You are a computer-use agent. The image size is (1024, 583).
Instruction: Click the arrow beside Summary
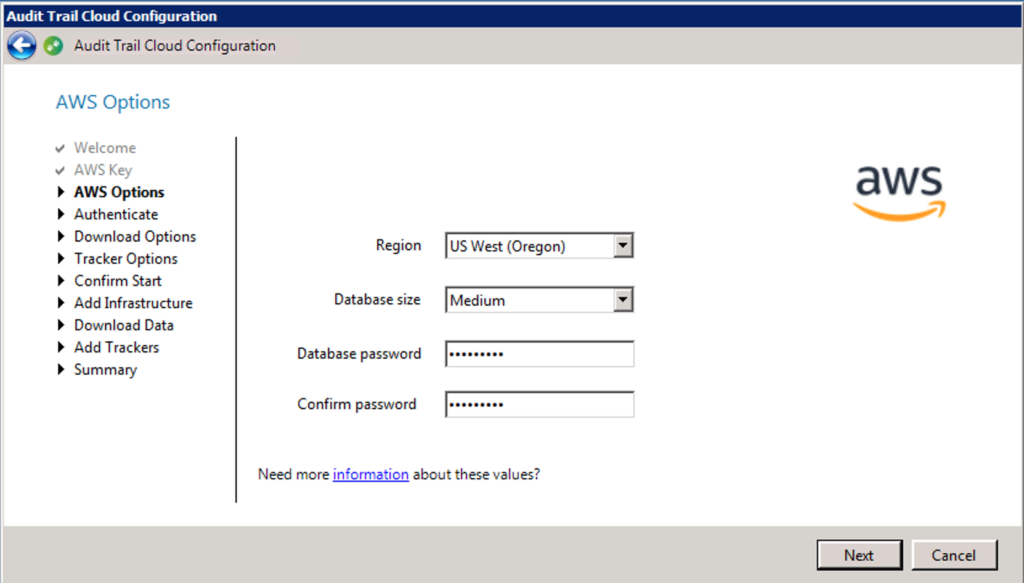pyautogui.click(x=61, y=370)
